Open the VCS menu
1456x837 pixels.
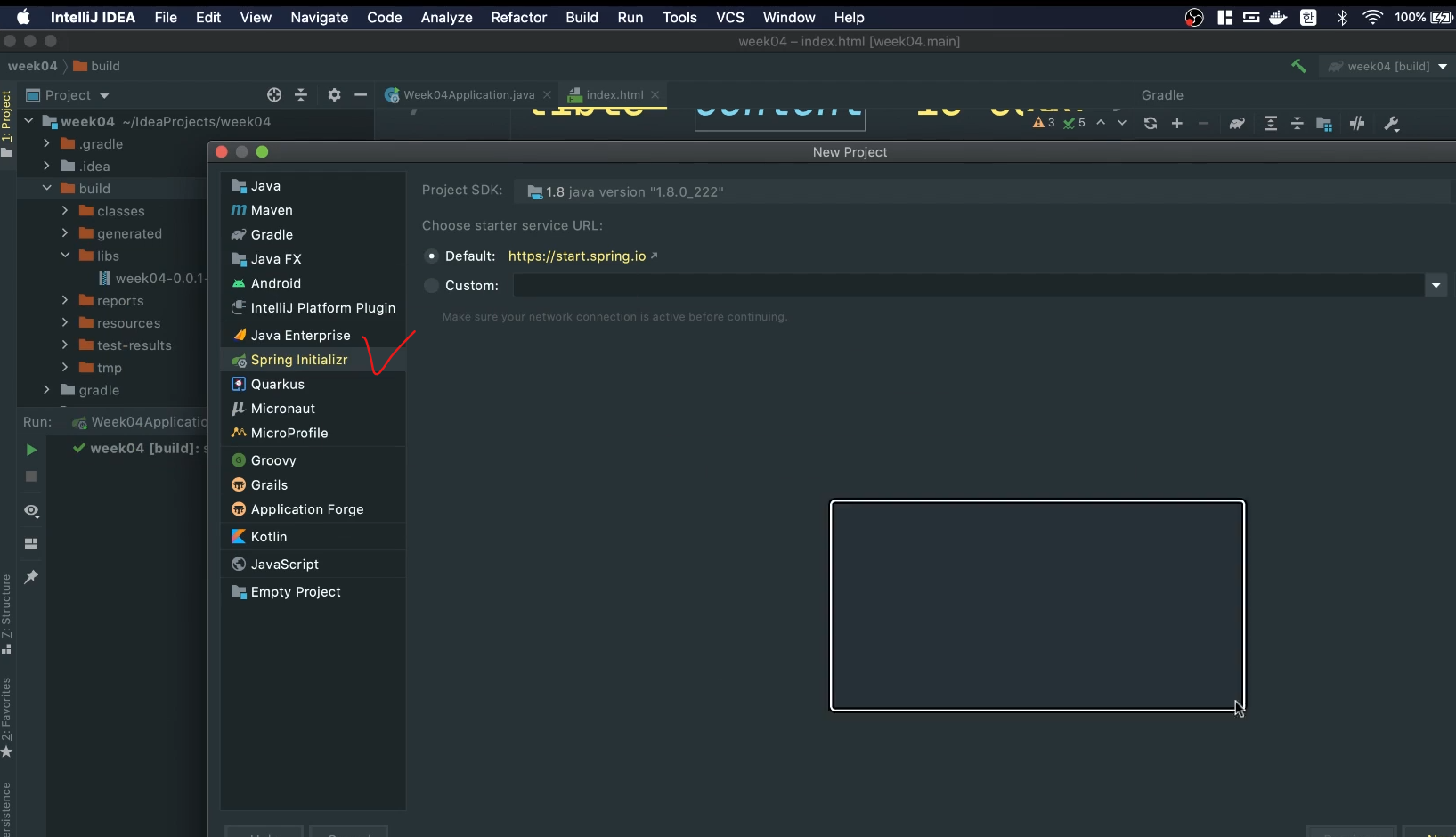(730, 18)
